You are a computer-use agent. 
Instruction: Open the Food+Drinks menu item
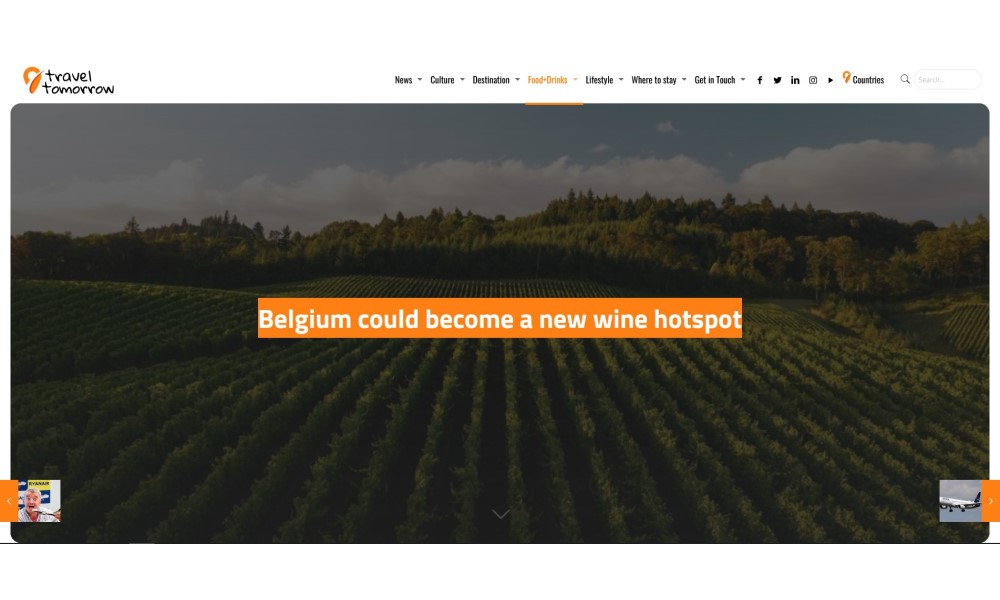point(547,80)
